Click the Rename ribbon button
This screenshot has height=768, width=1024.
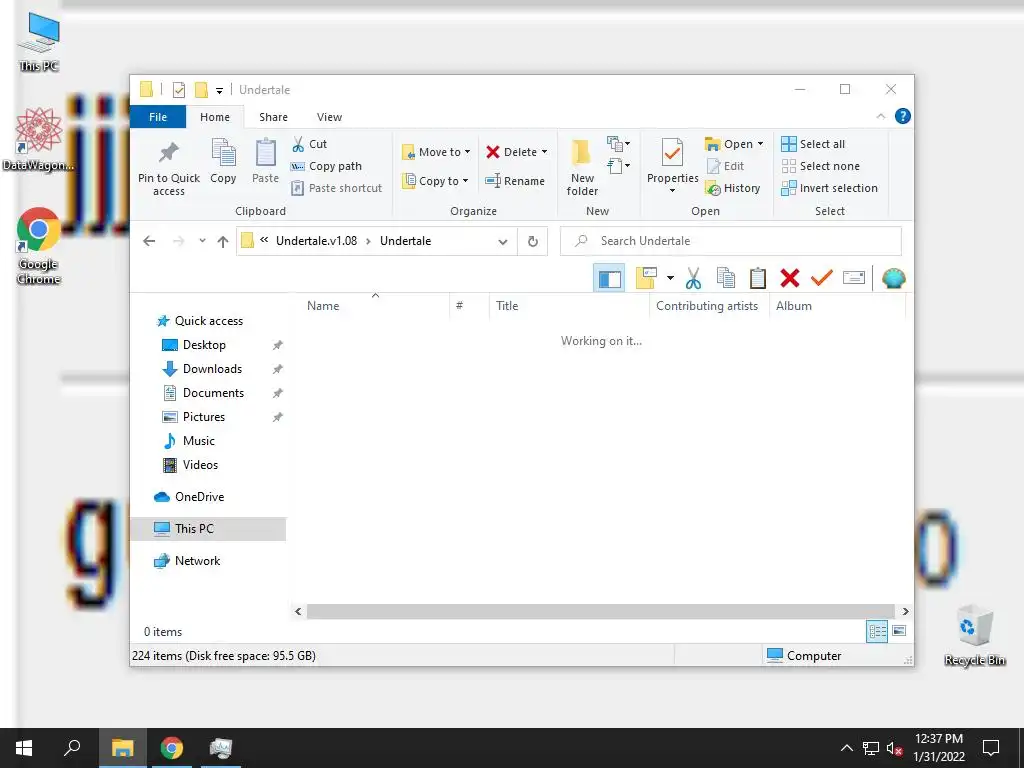515,181
